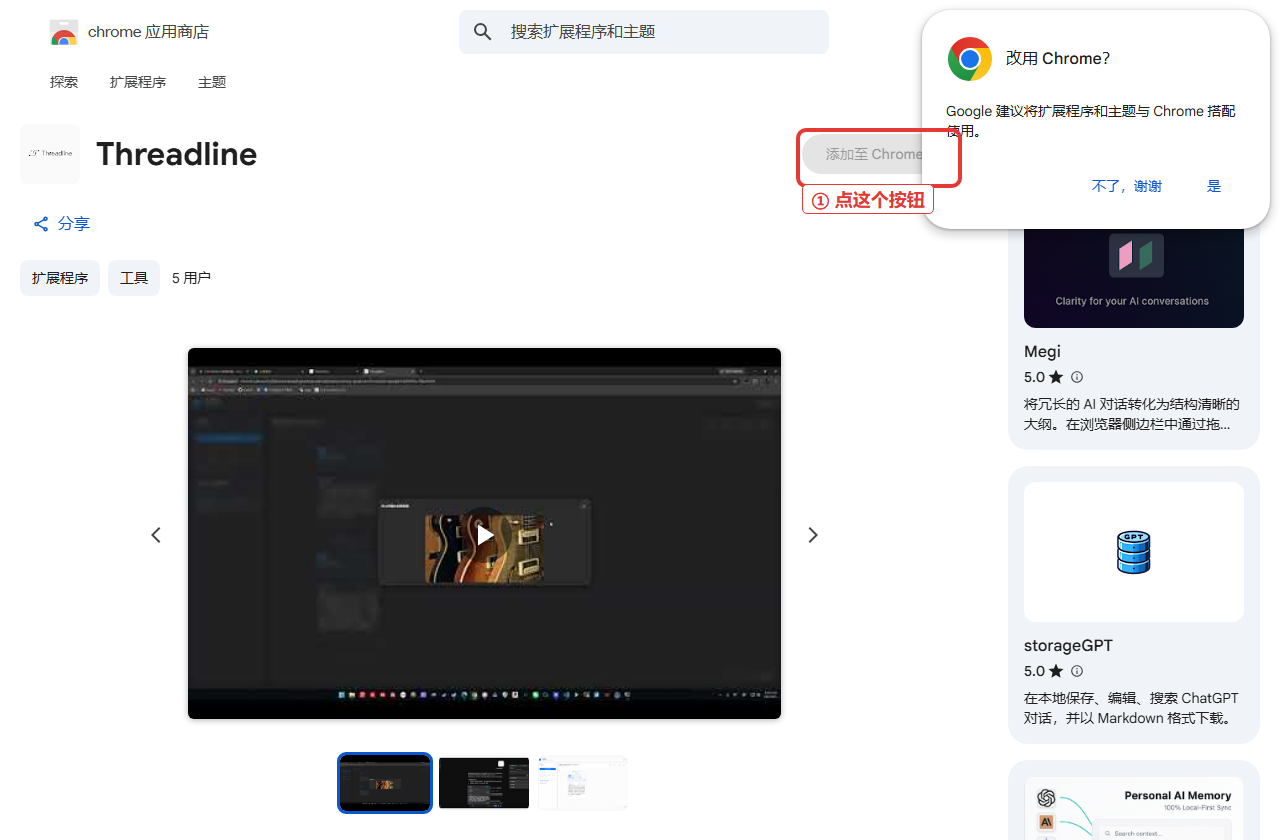Show previous screenshot with left arrow
The height and width of the screenshot is (840, 1280).
tap(156, 535)
